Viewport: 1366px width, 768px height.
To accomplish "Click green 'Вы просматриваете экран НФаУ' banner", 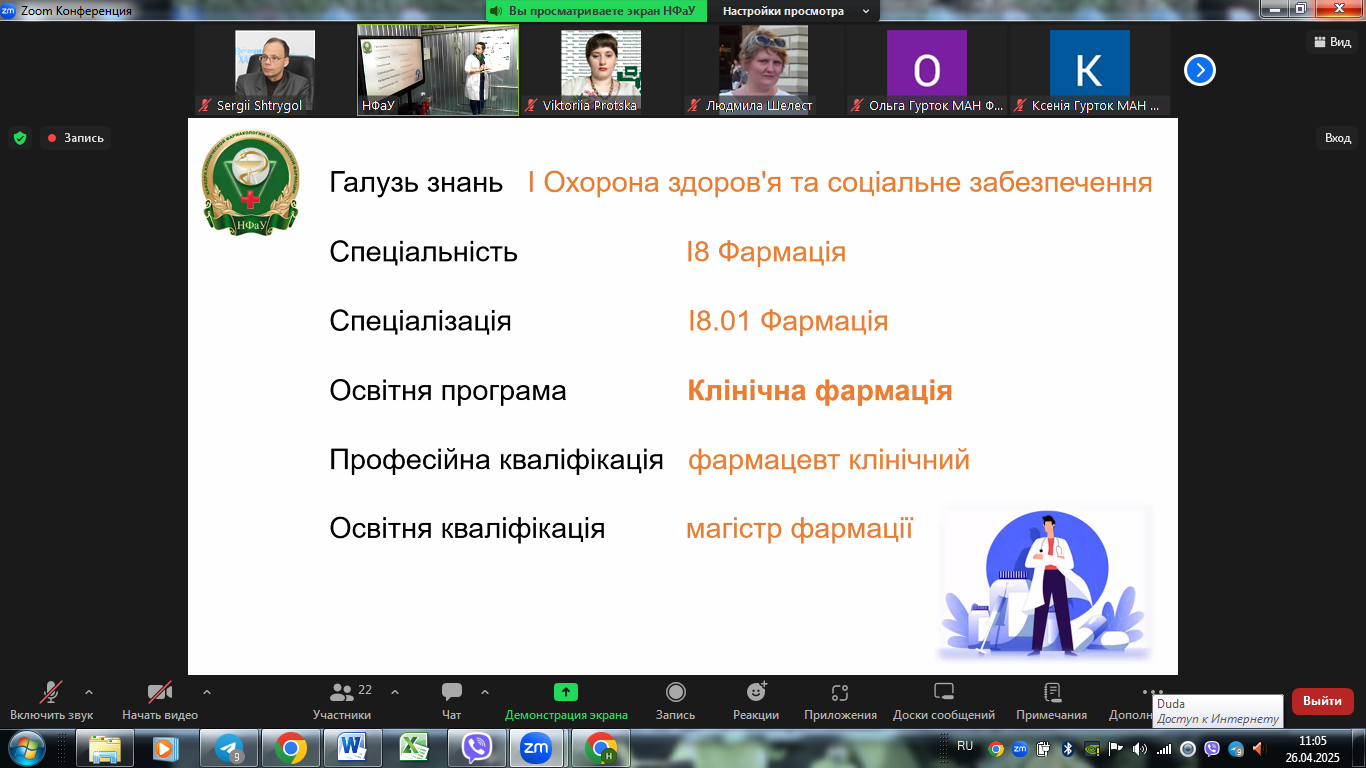I will 596,11.
